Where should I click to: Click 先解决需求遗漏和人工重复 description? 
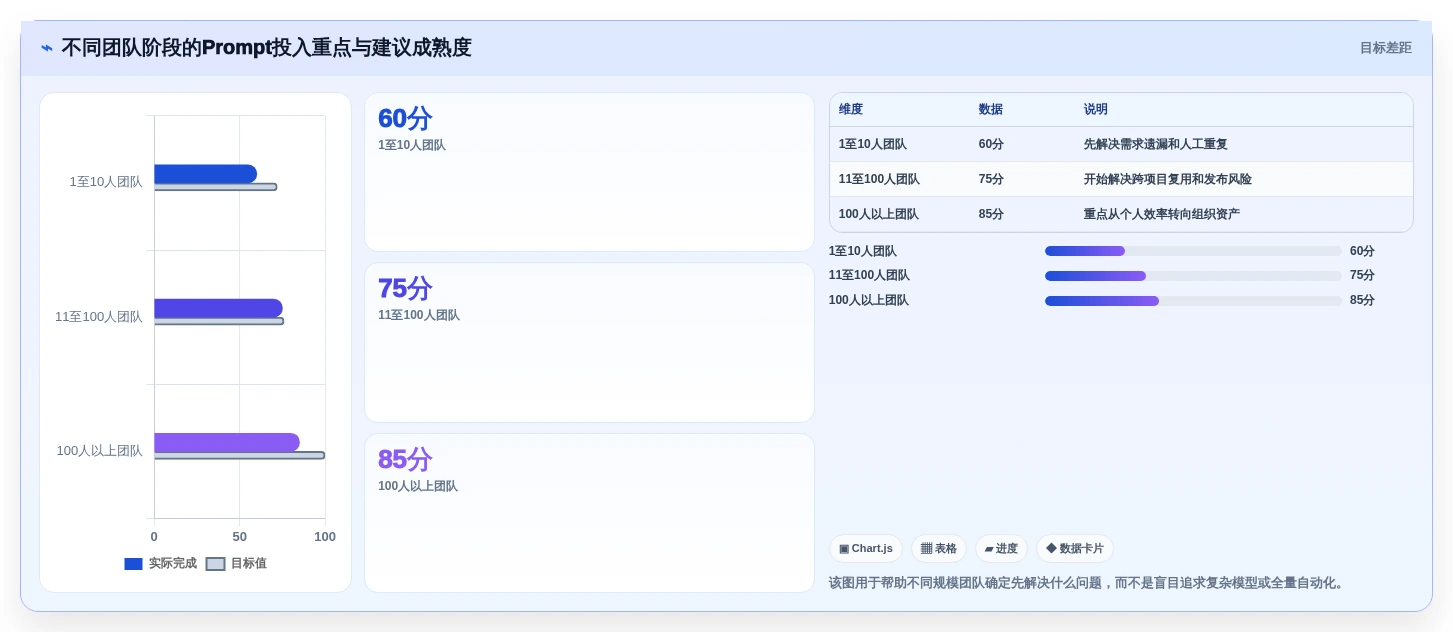(1156, 144)
